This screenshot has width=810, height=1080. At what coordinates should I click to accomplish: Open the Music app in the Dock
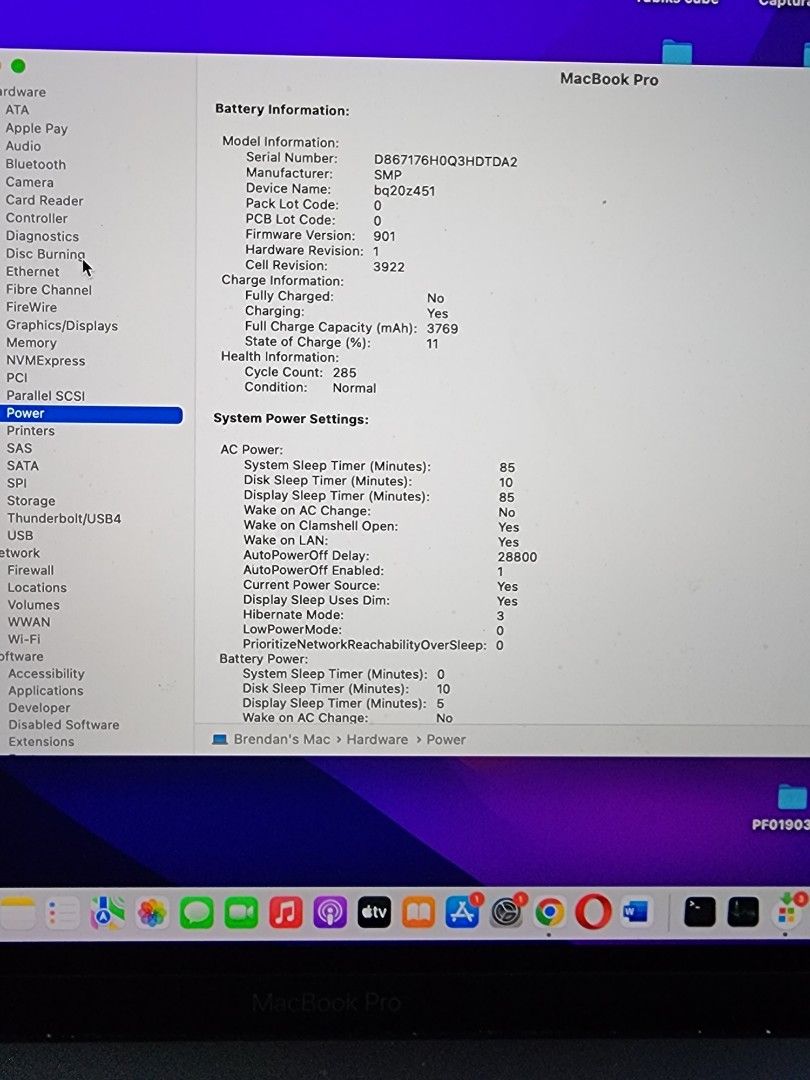285,913
